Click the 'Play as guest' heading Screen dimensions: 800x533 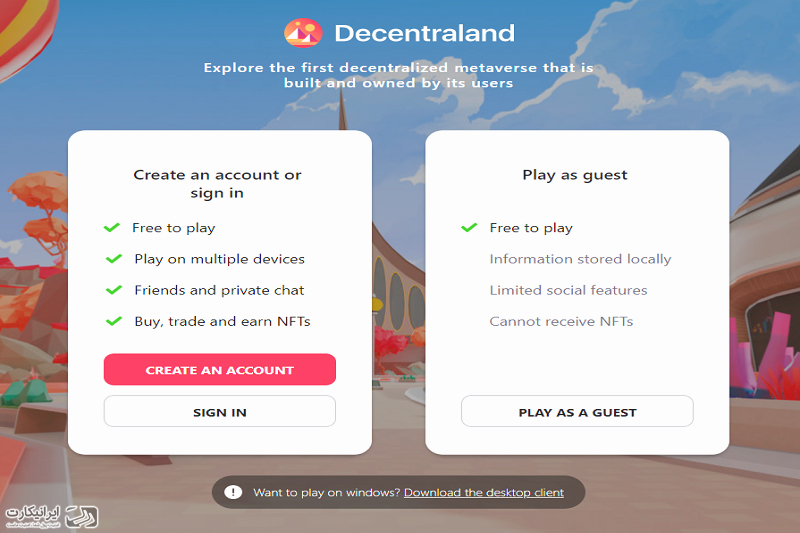click(575, 175)
